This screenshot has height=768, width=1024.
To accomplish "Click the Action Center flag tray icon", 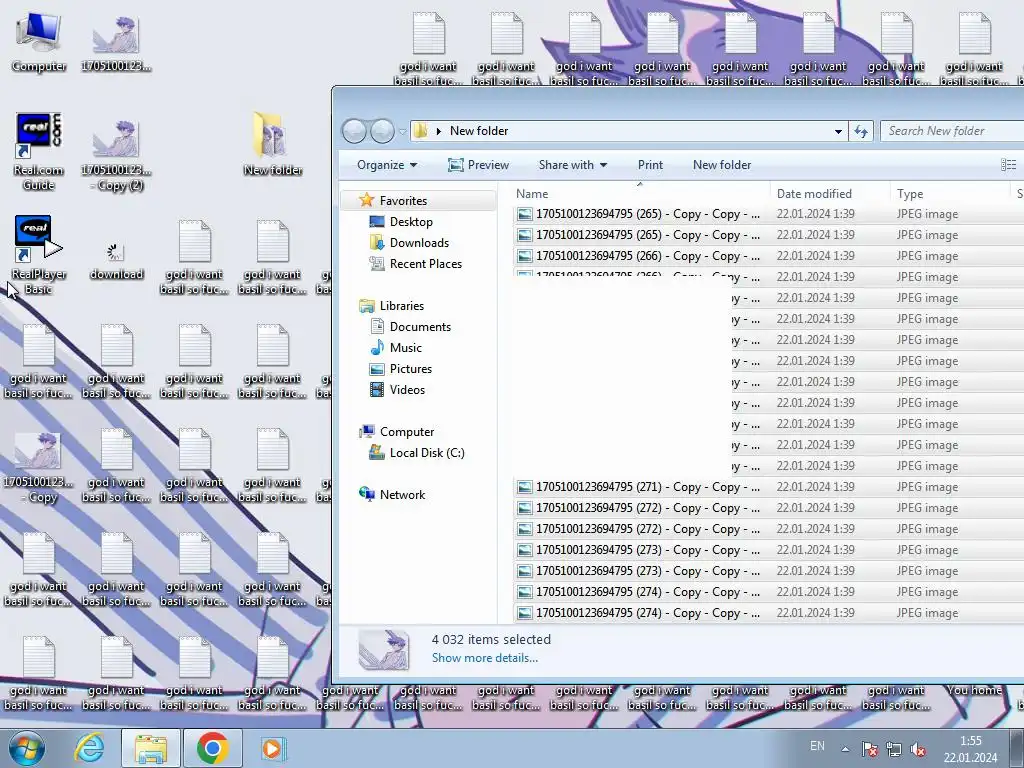I will pos(869,749).
